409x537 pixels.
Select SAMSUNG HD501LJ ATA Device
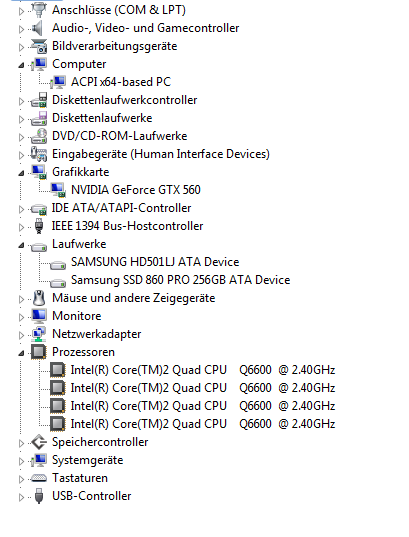pos(155,262)
